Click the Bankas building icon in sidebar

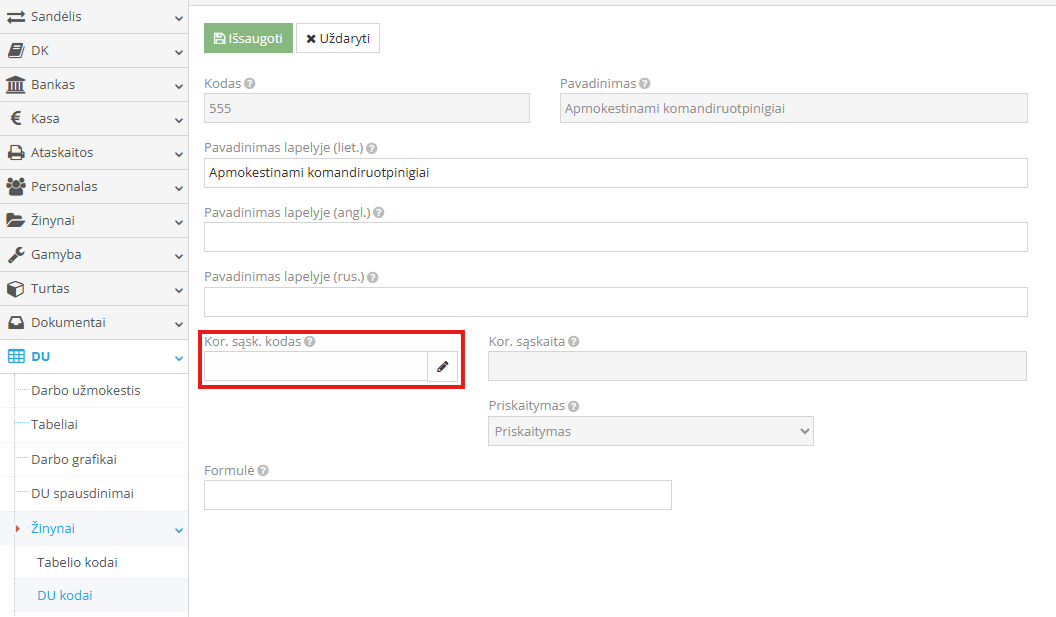(15, 85)
